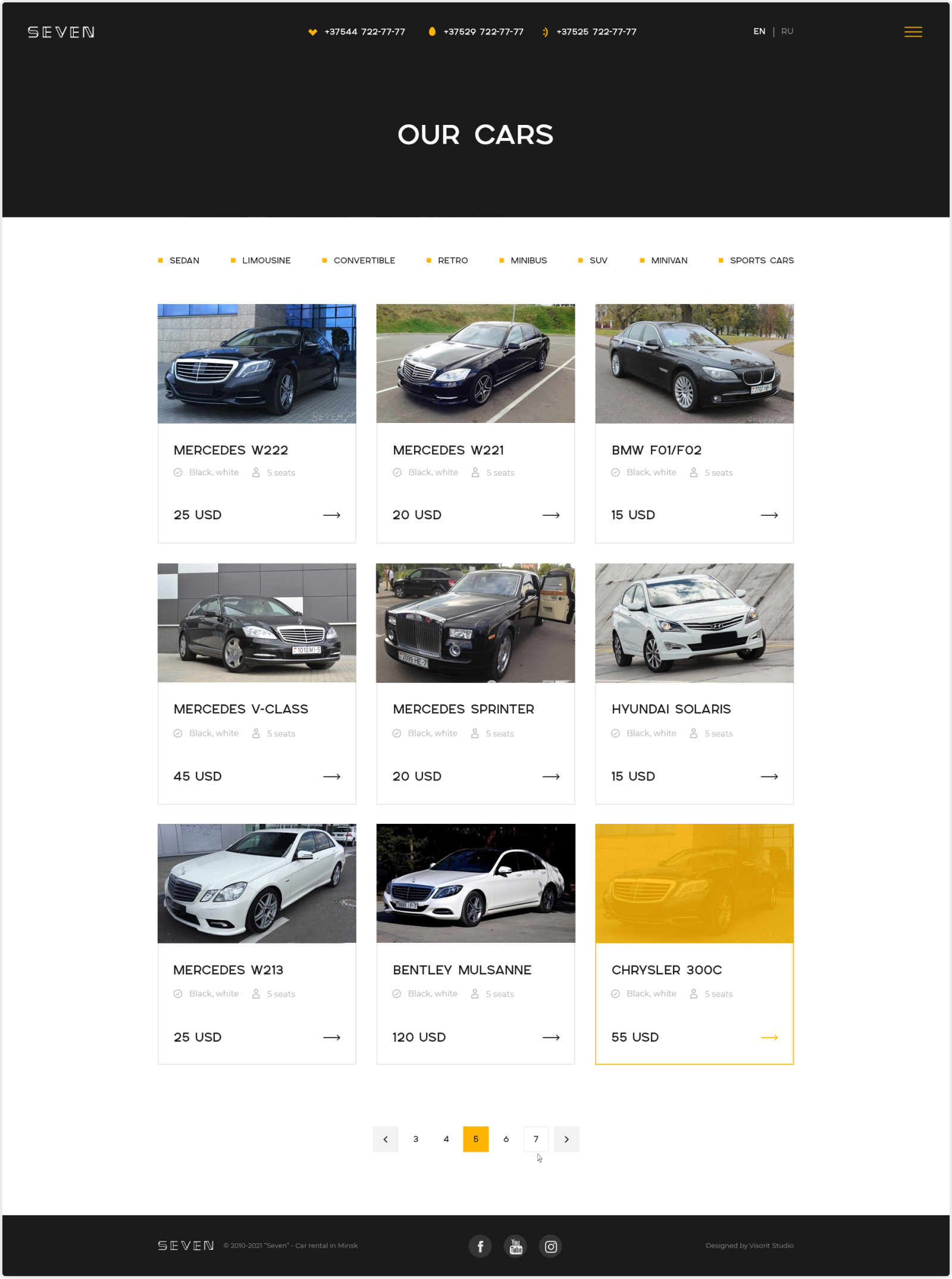Click the 120 USD price text
Viewport: 952px width, 1279px height.
point(419,1037)
